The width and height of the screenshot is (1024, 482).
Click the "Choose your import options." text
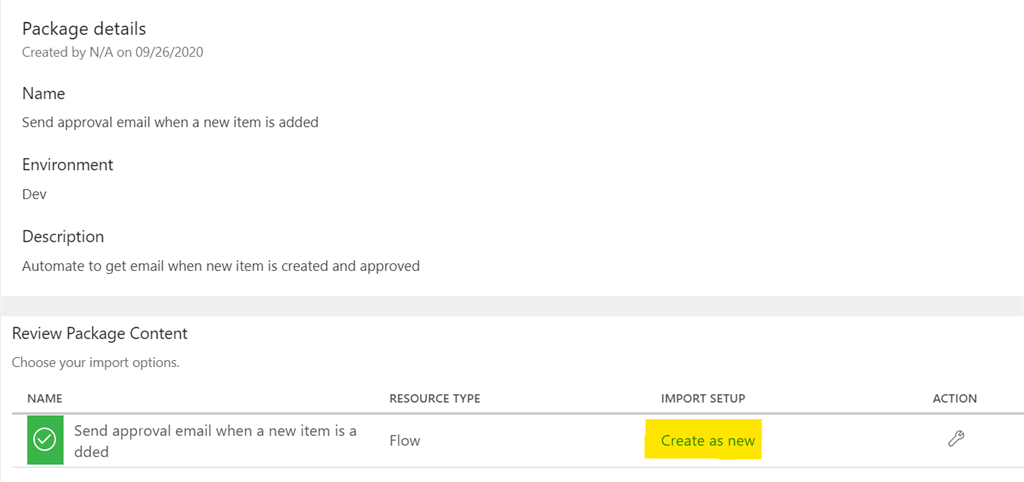tap(96, 362)
